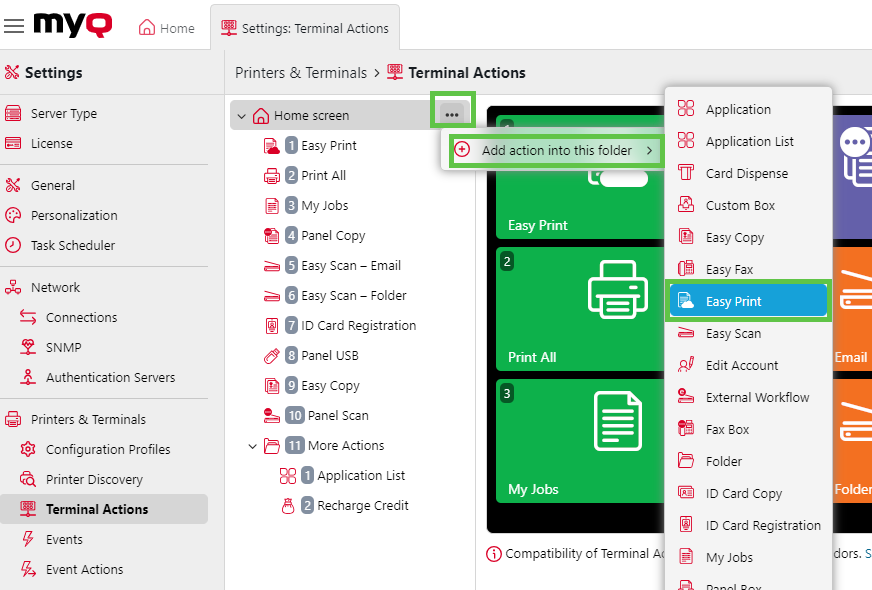Viewport: 872px width, 590px height.
Task: Open the hamburger main menu
Action: (x=14, y=27)
